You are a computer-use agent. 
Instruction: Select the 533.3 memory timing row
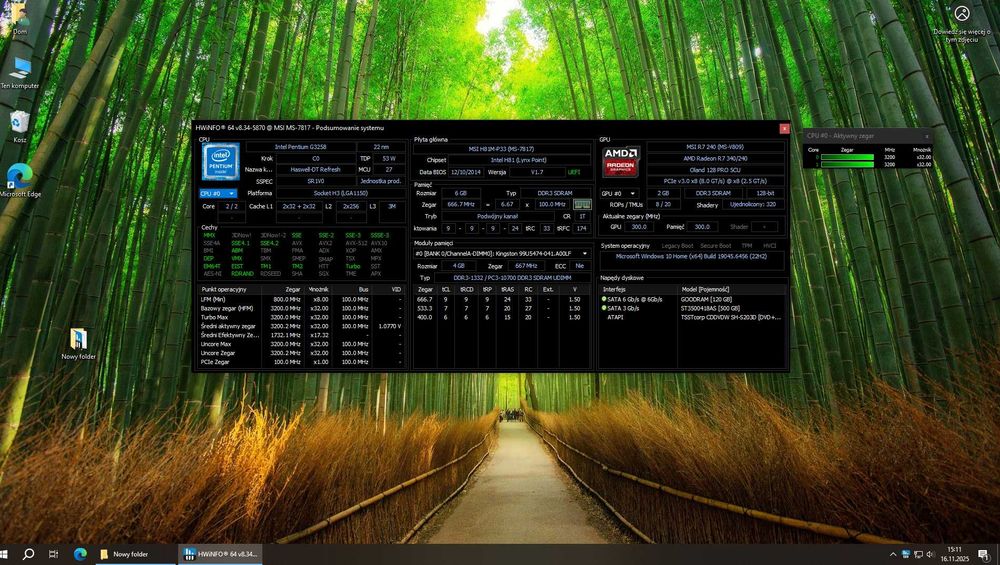(x=503, y=308)
